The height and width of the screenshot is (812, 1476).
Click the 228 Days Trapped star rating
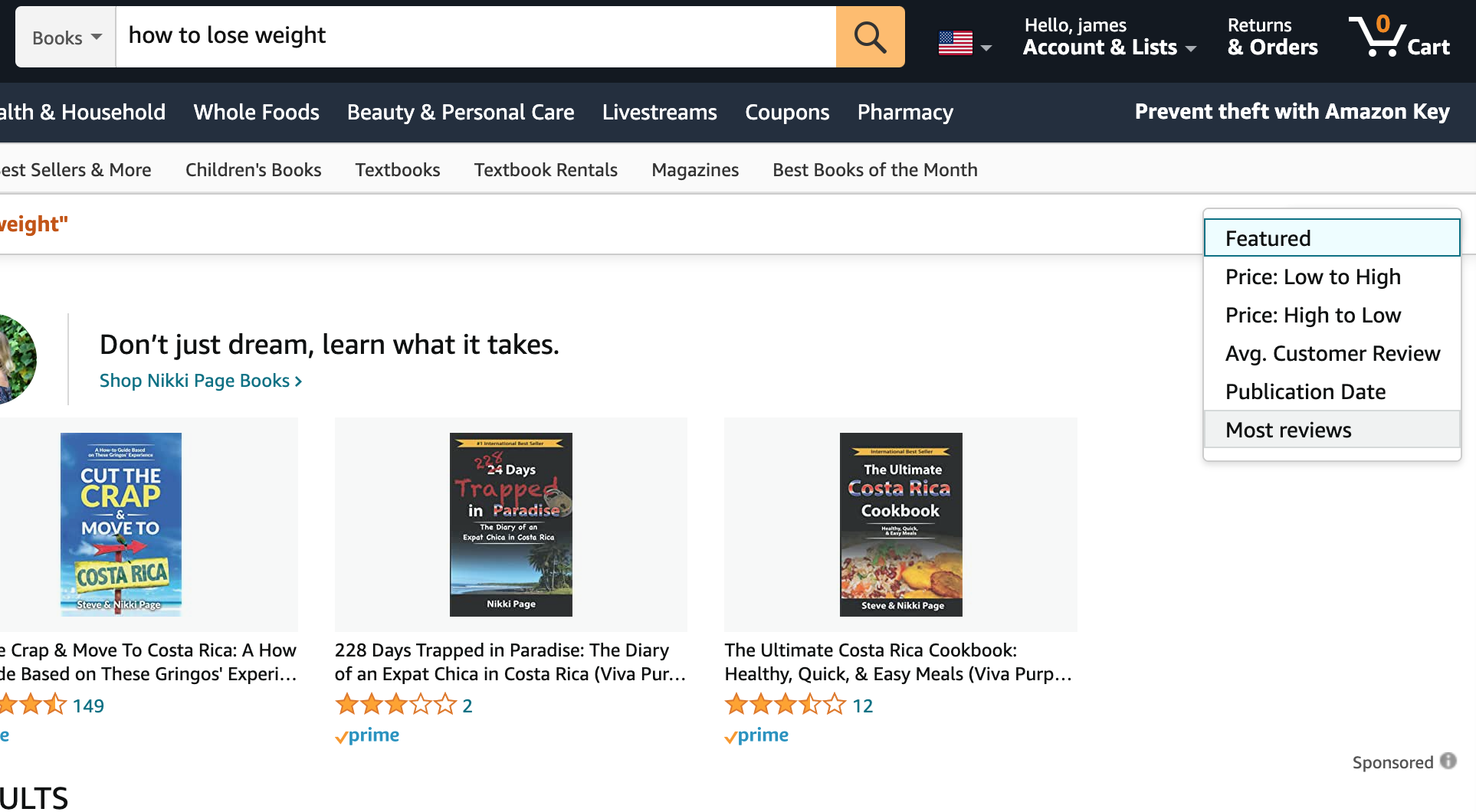[396, 705]
